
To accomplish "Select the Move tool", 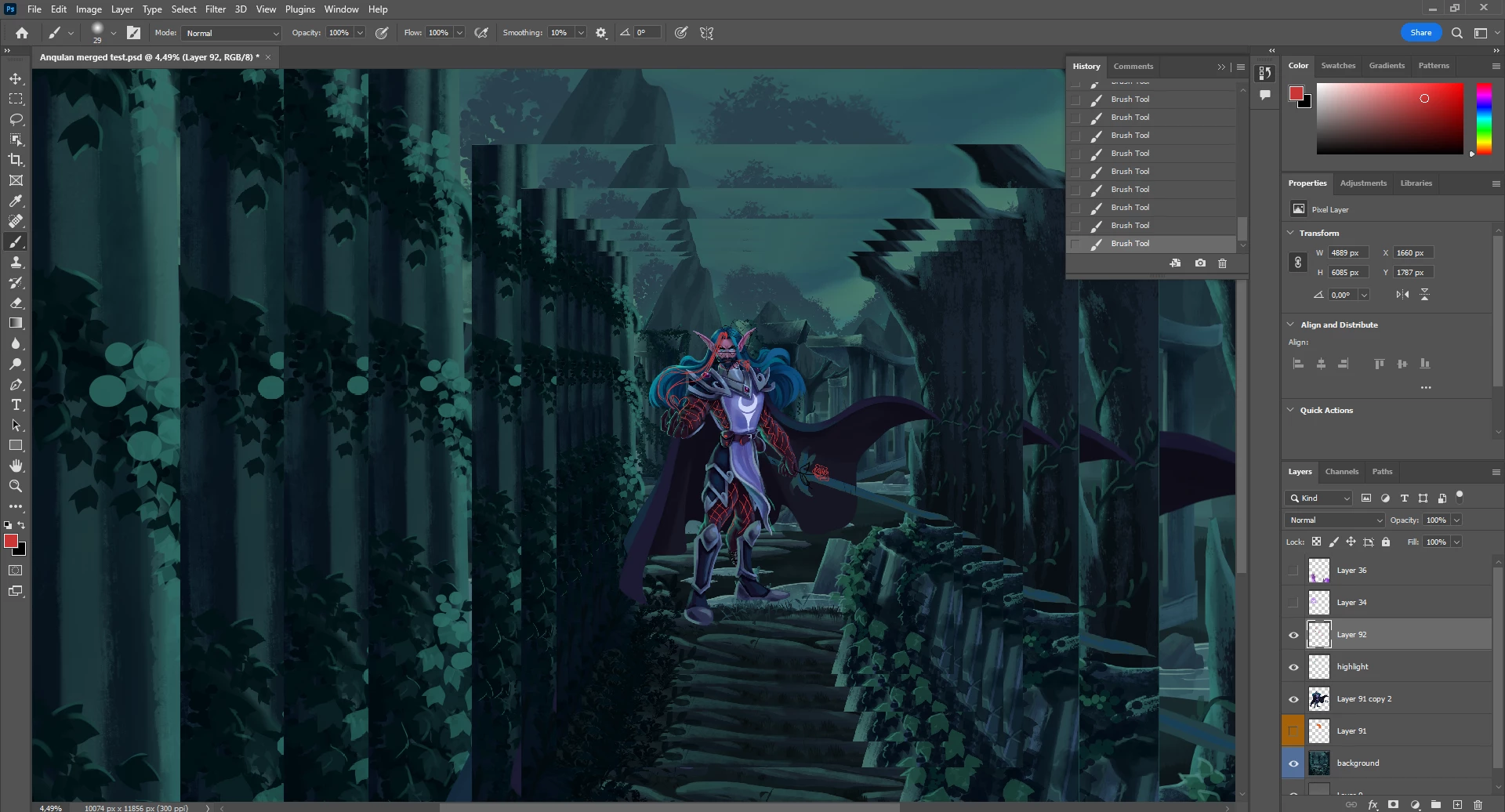I will click(16, 78).
